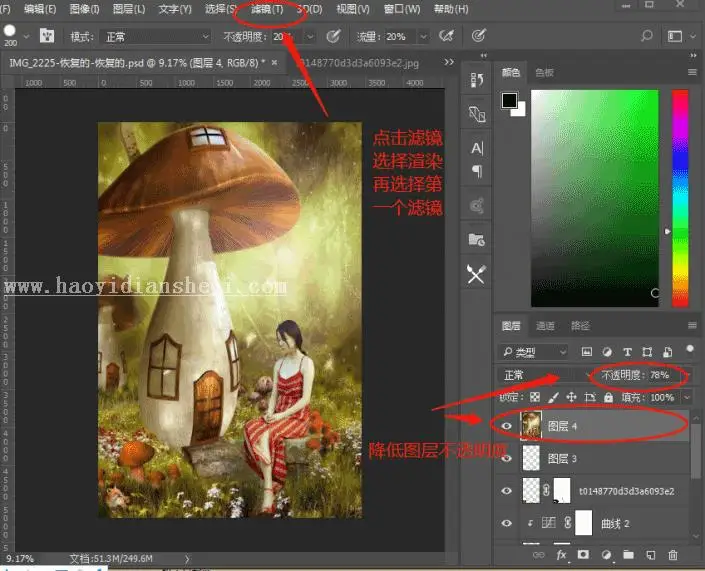705x571 pixels.
Task: Add a layer style via fx icon
Action: click(561, 555)
